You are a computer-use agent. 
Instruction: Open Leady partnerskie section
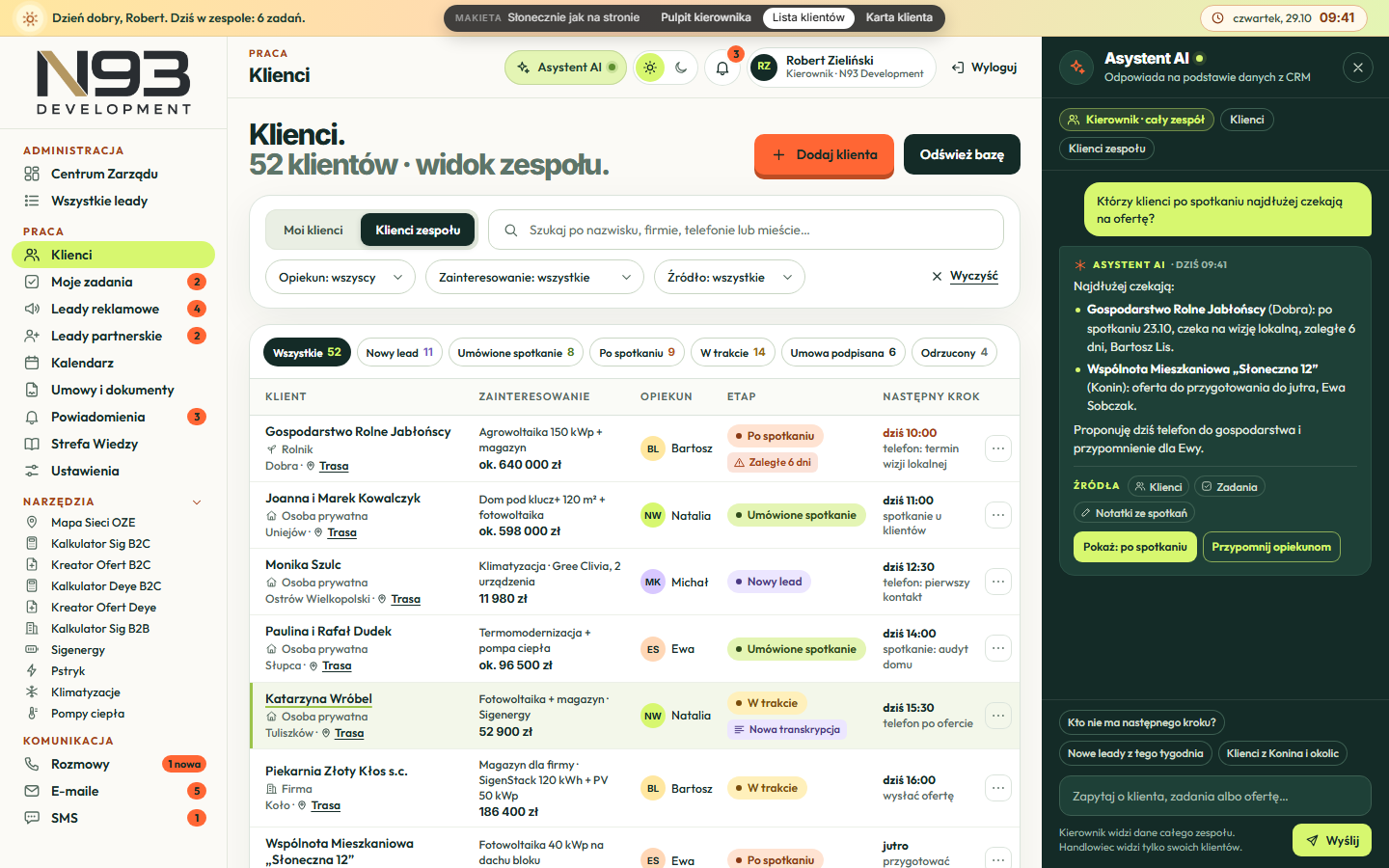point(114,336)
